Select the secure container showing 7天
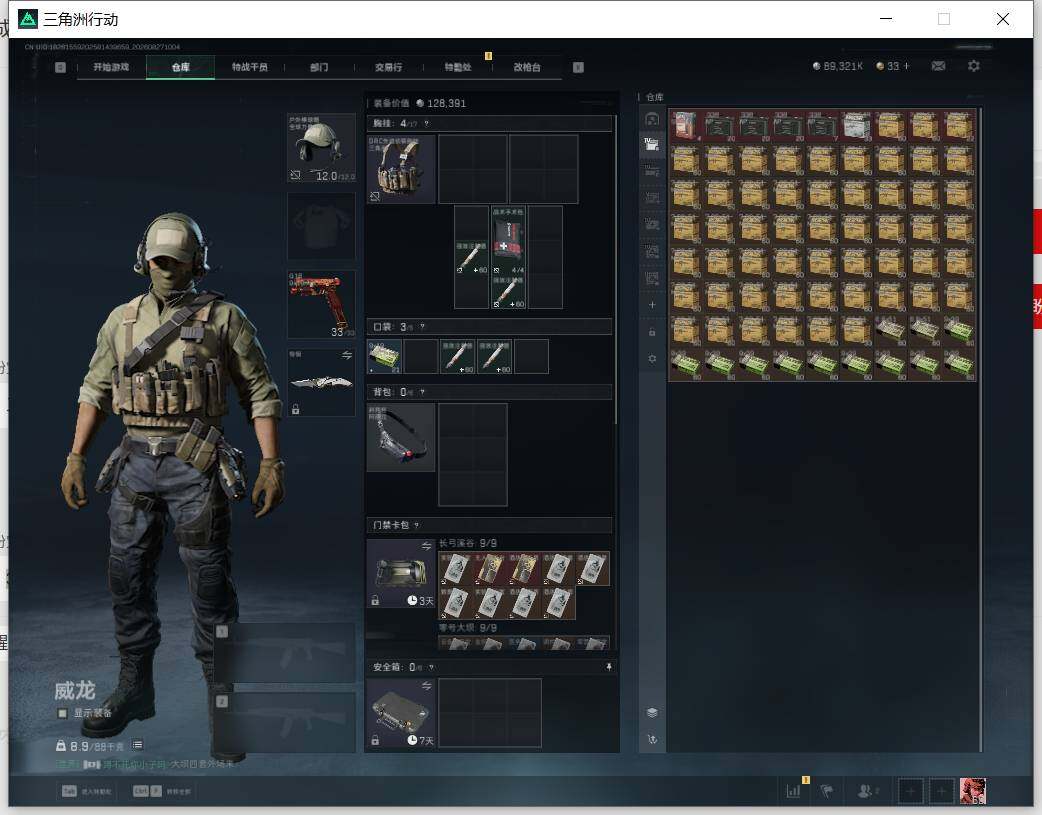The height and width of the screenshot is (815, 1042). click(x=401, y=713)
